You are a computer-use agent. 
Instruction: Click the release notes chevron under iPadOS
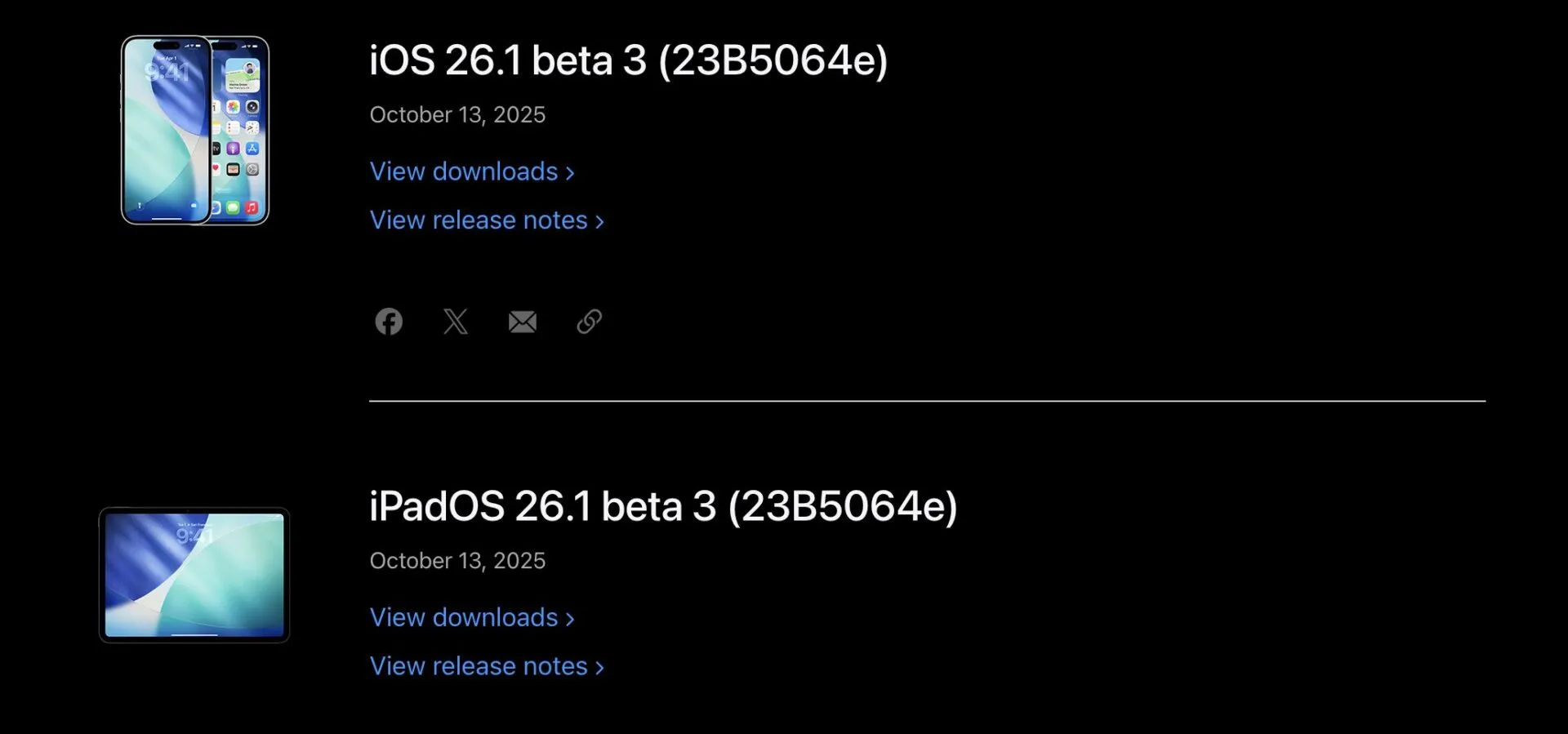[599, 667]
